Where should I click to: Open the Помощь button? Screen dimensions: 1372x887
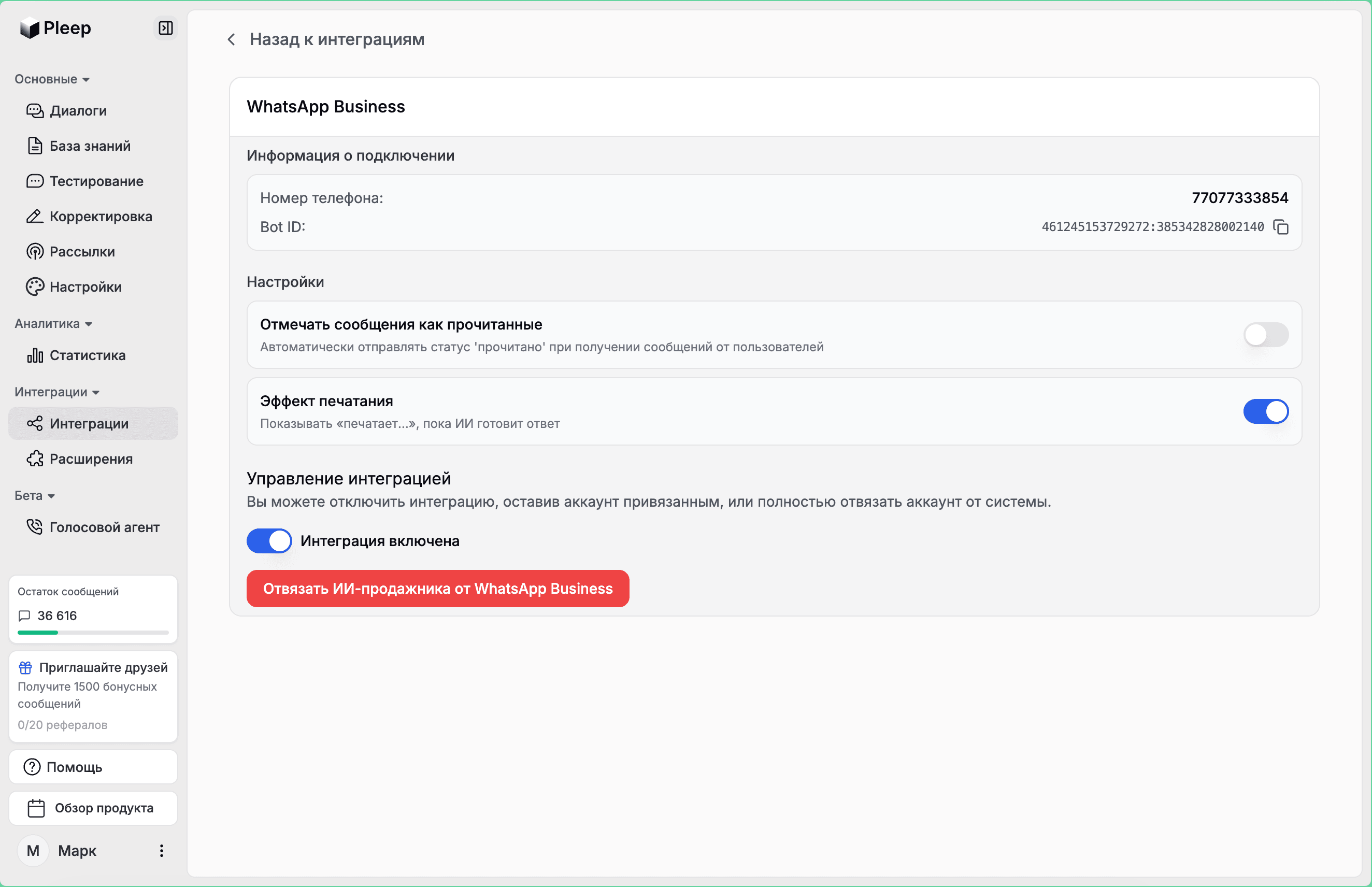(93, 767)
